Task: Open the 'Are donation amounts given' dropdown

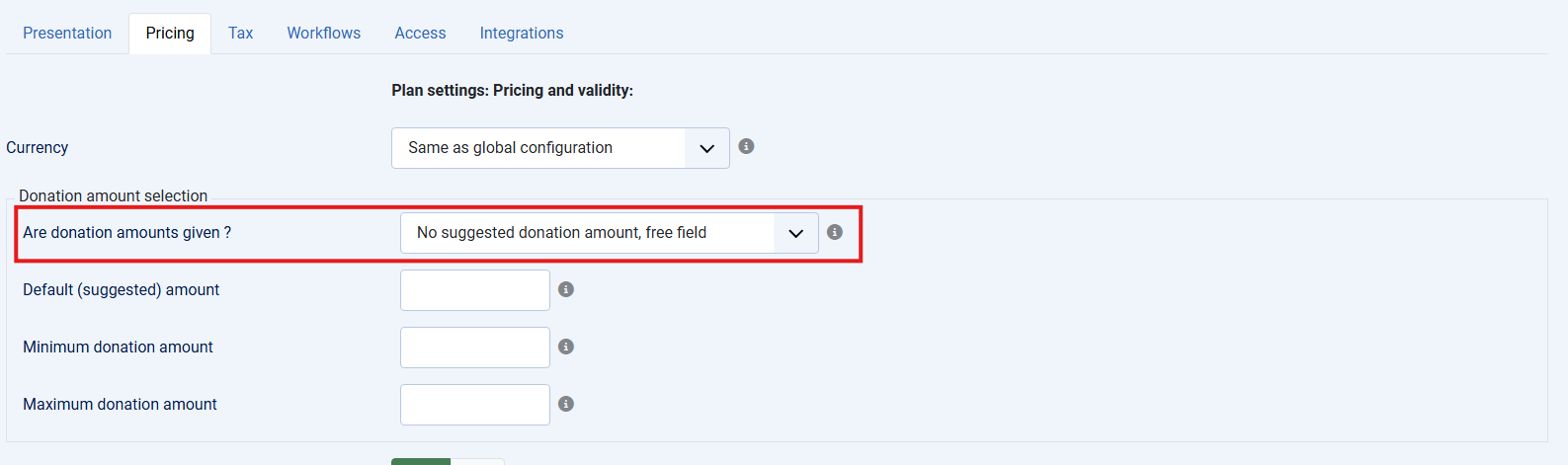Action: pos(609,233)
